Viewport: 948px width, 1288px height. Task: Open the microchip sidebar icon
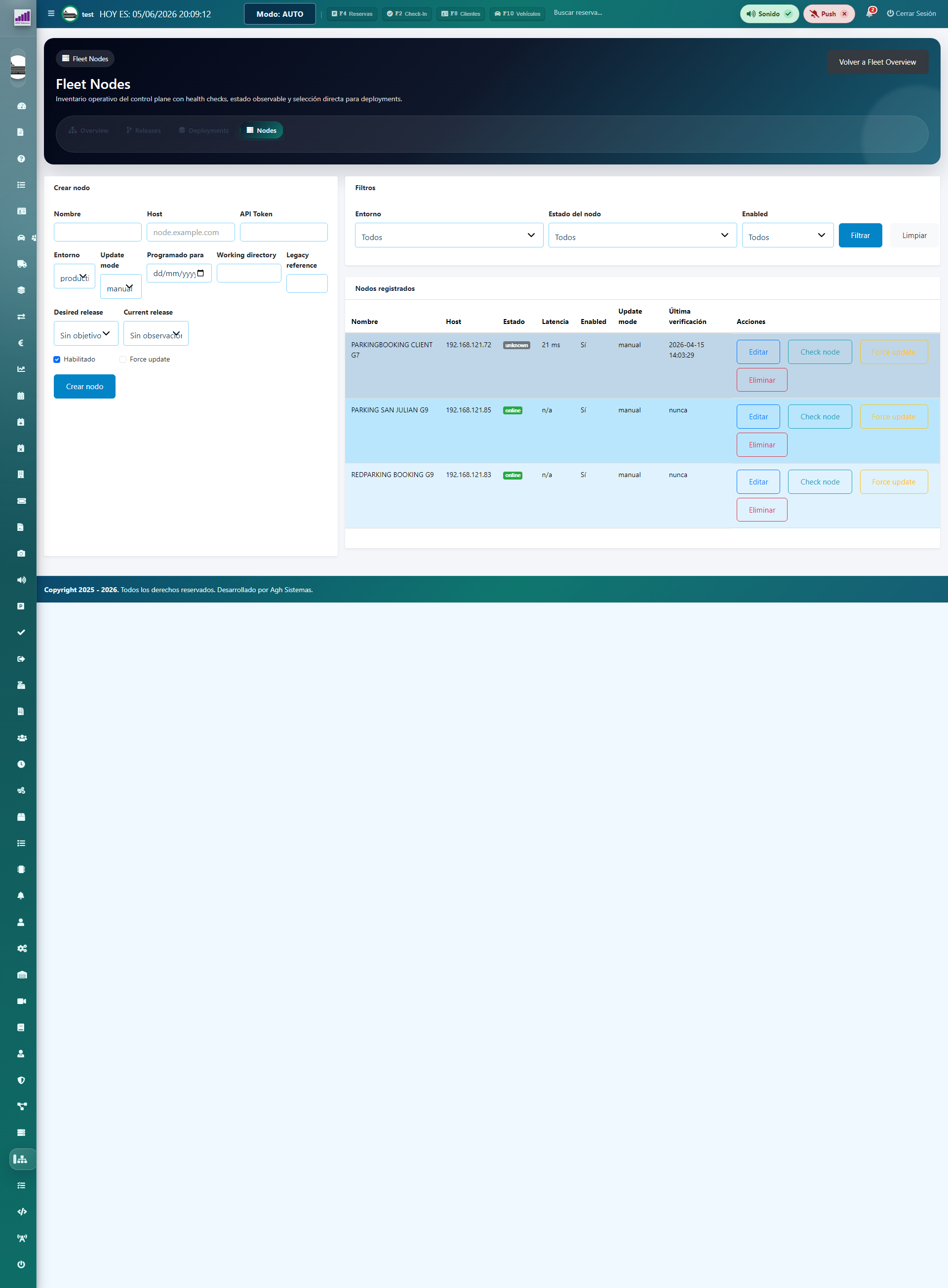(21, 869)
